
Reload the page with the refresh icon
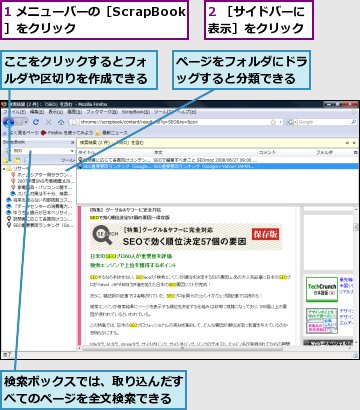point(36,122)
